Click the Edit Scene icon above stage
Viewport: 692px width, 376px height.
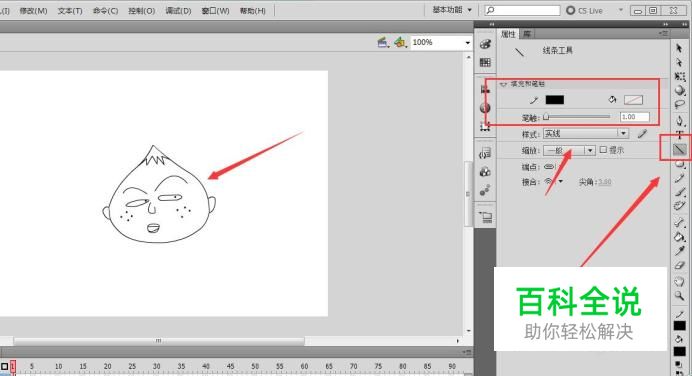click(x=383, y=42)
